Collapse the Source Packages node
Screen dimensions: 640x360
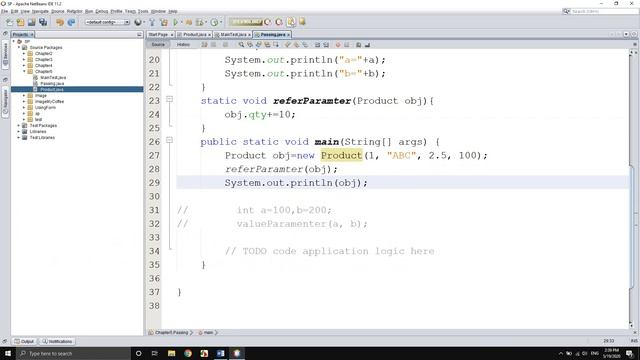pyautogui.click(x=19, y=47)
